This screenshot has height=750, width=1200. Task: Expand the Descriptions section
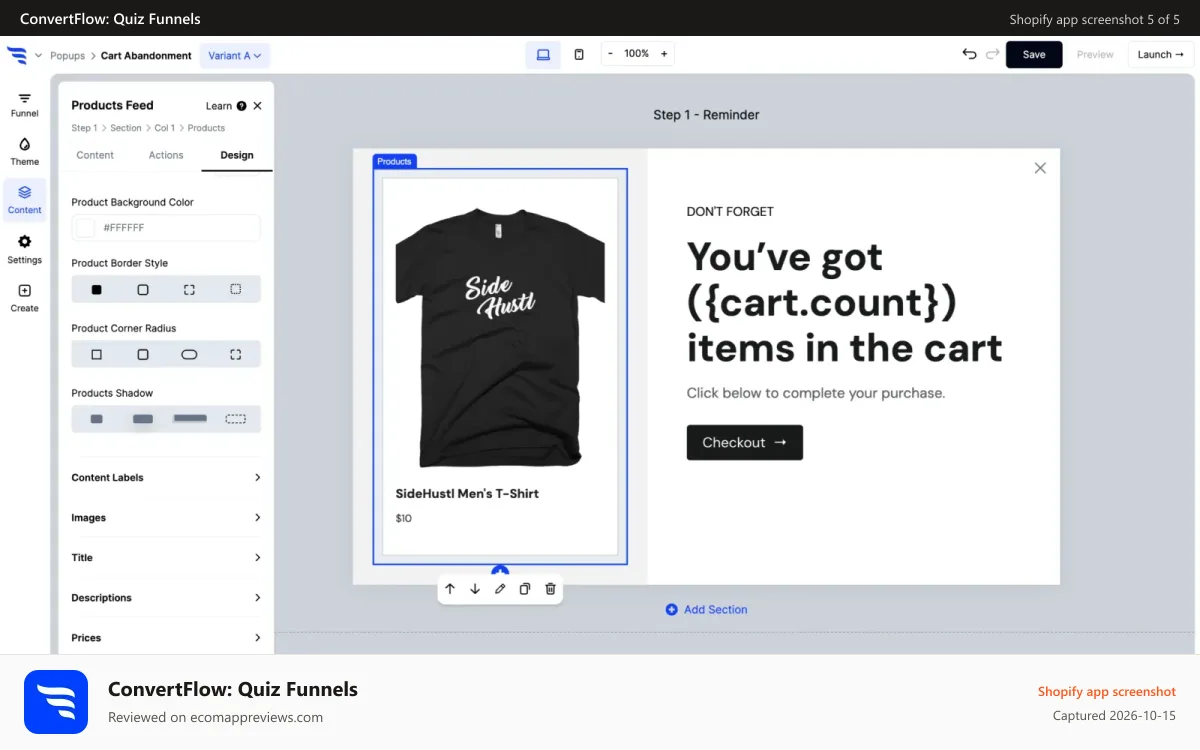tap(166, 598)
